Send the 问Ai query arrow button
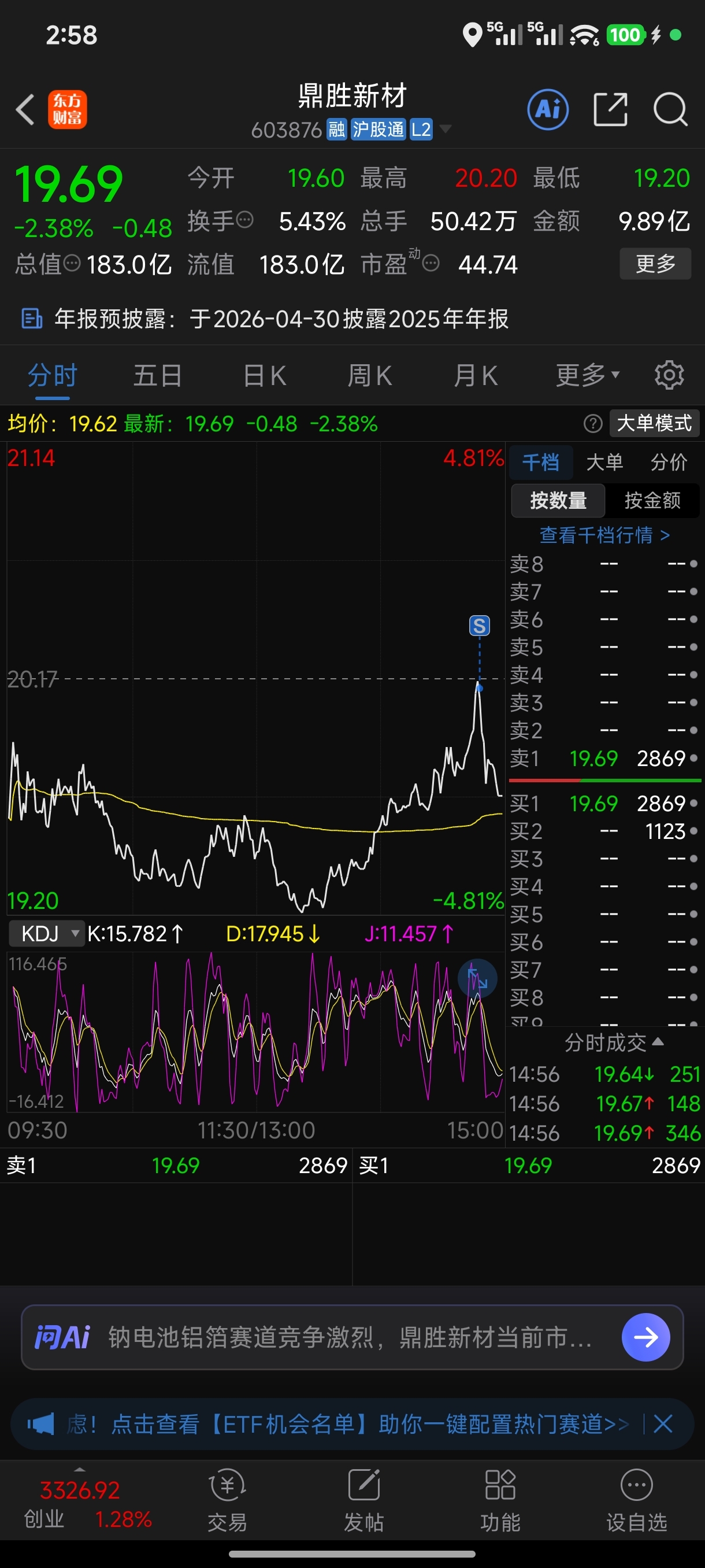 (645, 1337)
